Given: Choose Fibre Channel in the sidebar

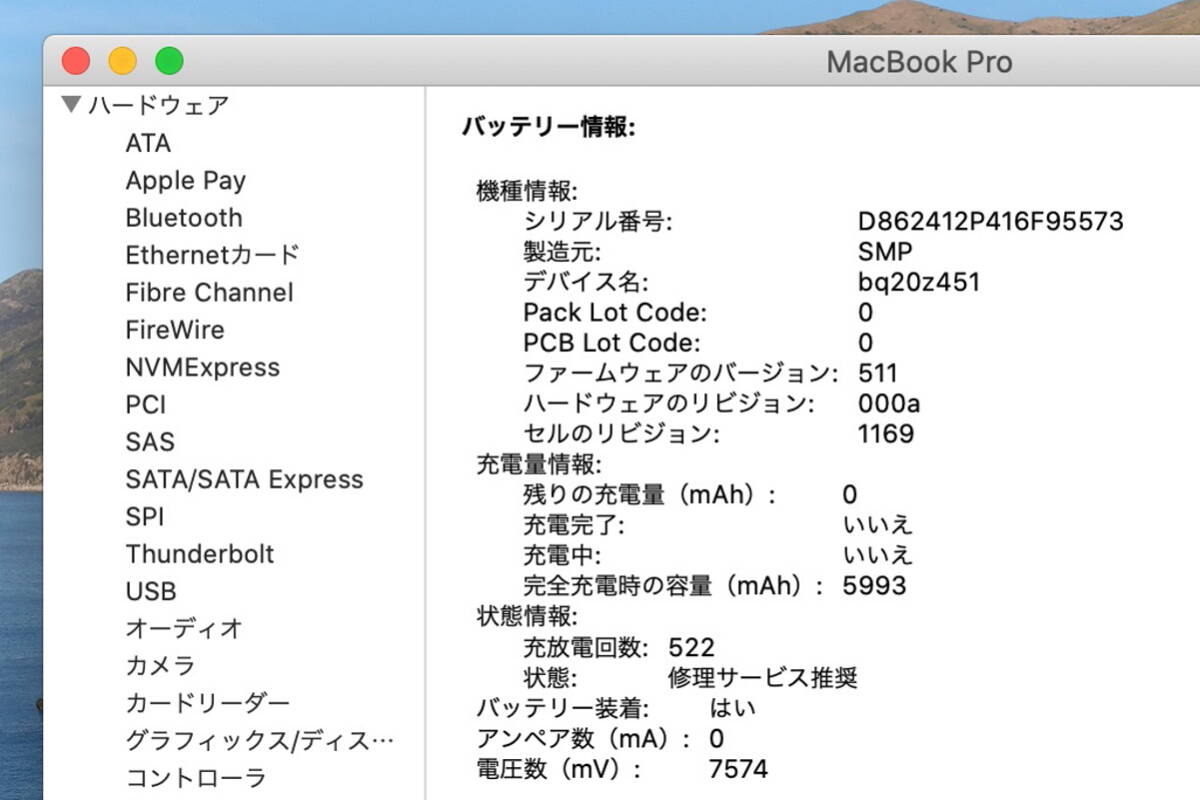Looking at the screenshot, I should pos(209,293).
